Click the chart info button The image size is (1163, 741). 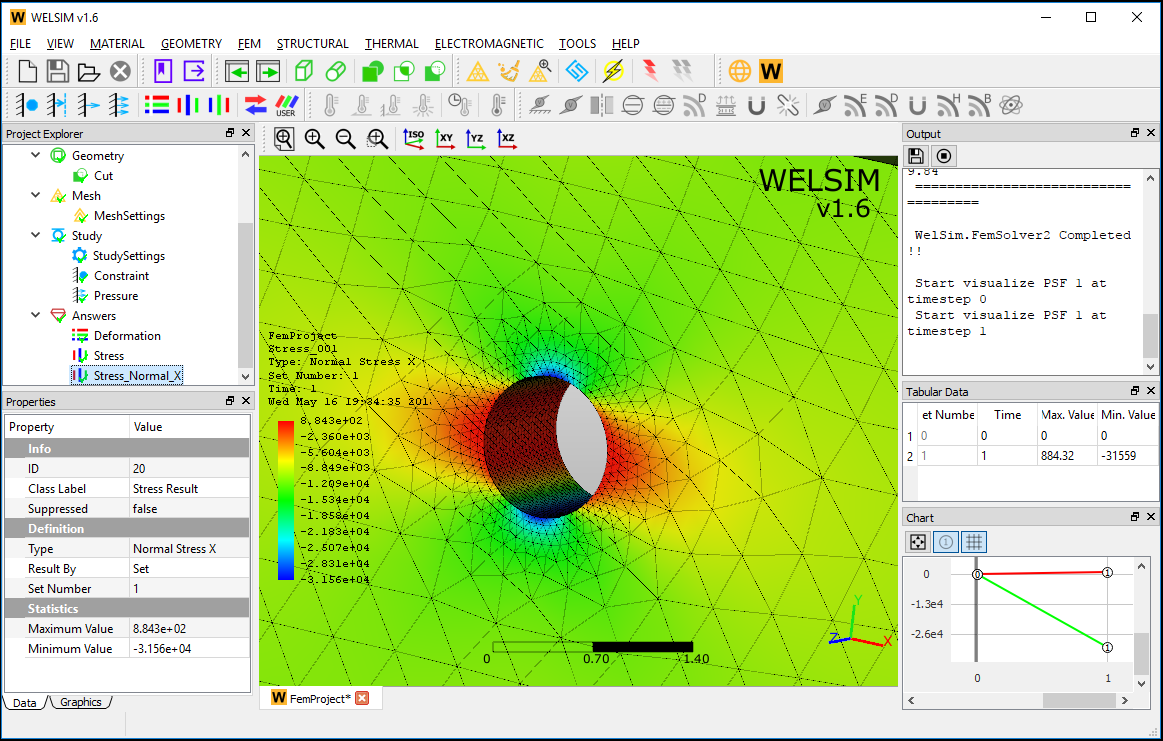click(x=945, y=541)
